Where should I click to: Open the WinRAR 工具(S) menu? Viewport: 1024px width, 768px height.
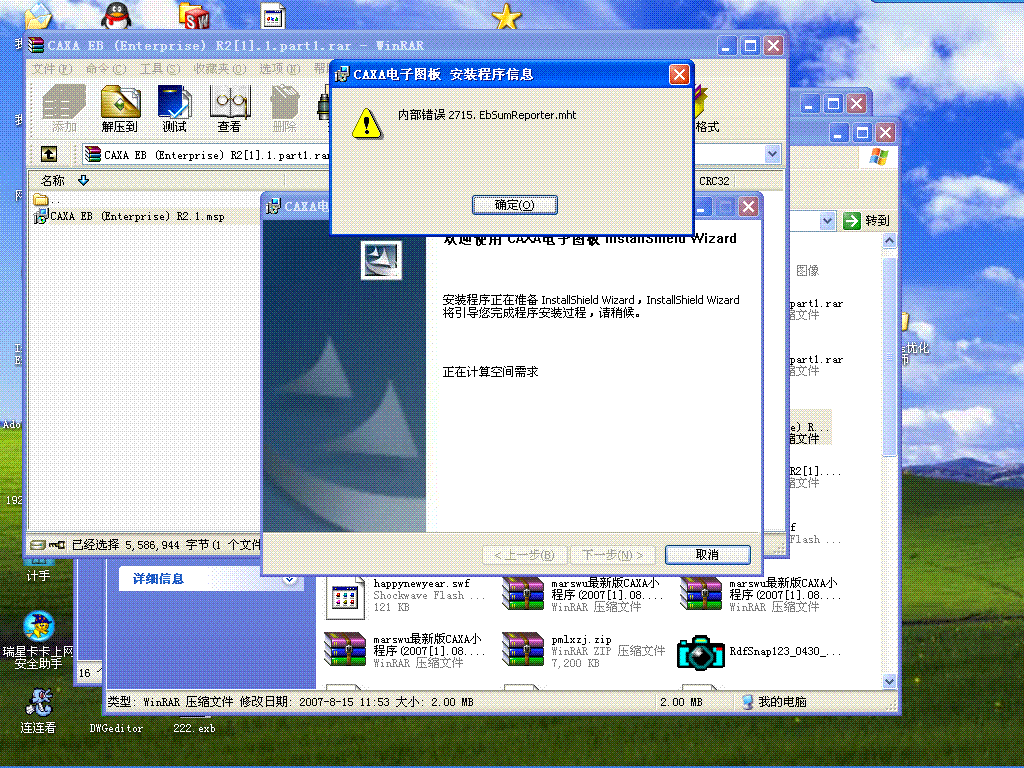[x=159, y=69]
